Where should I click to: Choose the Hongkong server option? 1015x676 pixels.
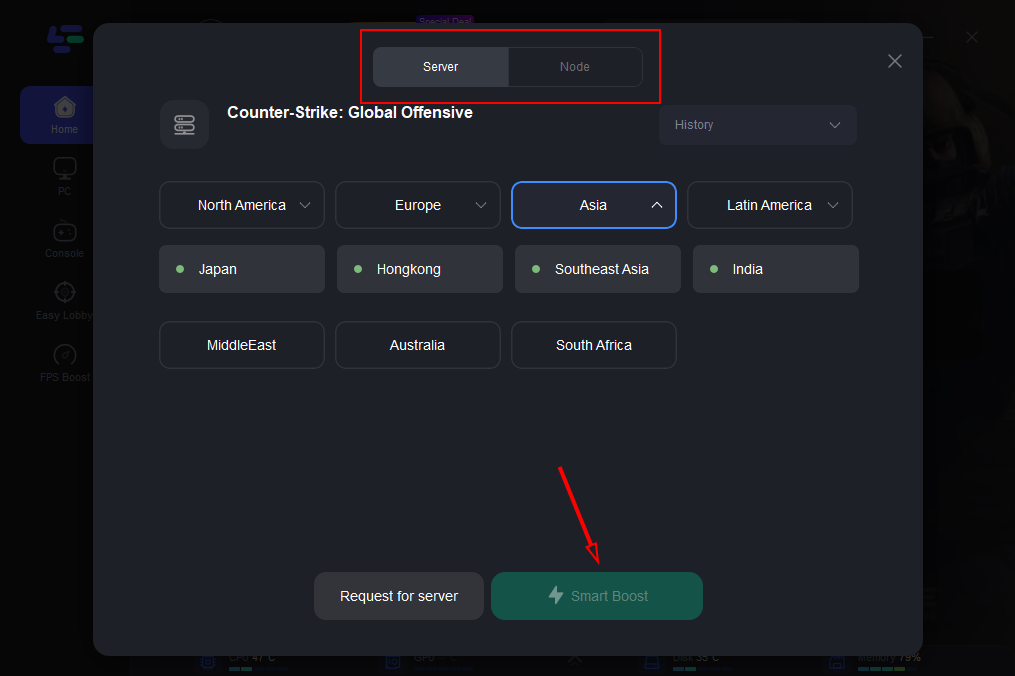click(x=420, y=269)
